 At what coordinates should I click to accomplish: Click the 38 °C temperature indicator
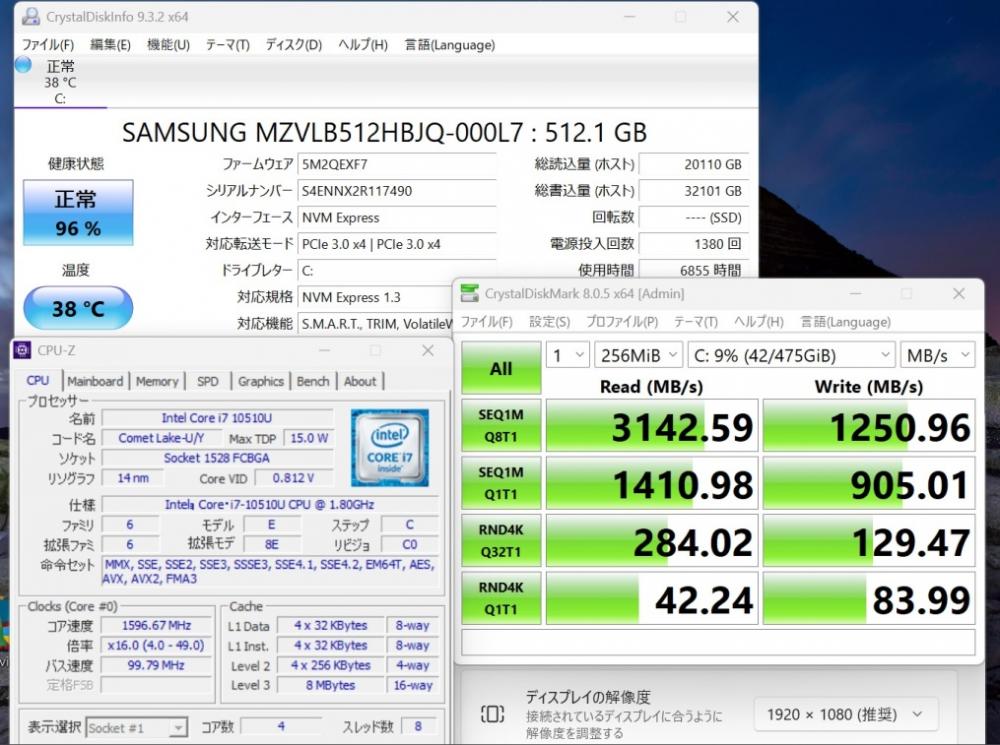point(78,309)
